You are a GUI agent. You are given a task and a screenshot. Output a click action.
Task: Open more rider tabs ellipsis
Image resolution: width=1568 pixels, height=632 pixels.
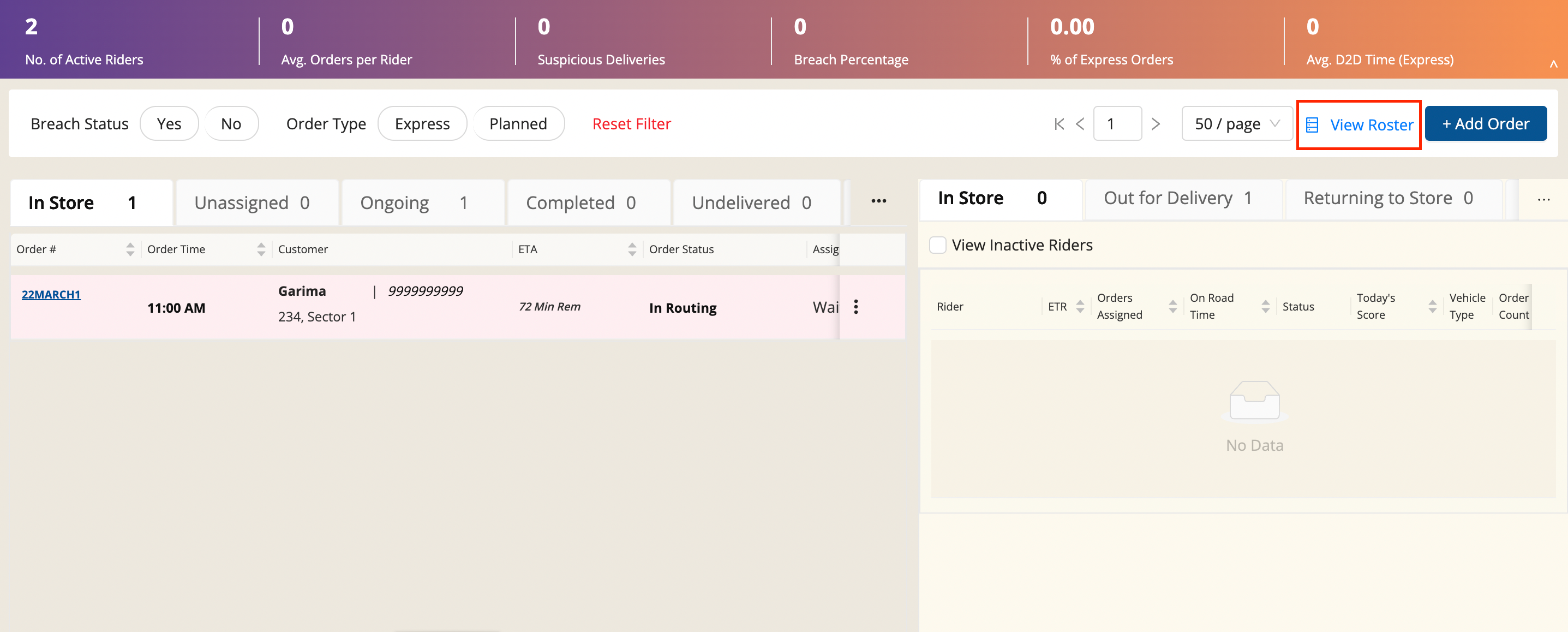click(1543, 200)
